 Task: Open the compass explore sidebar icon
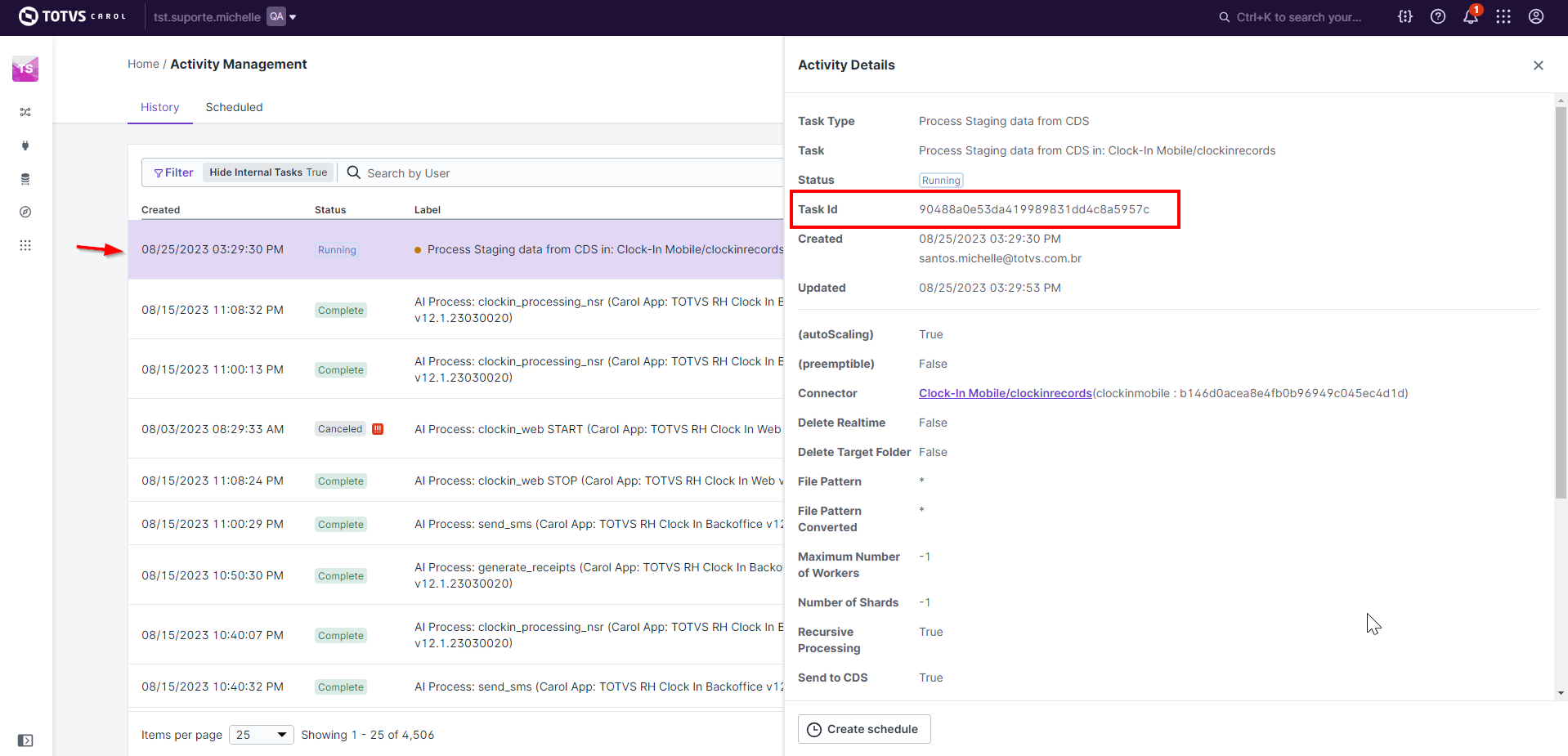click(x=25, y=212)
